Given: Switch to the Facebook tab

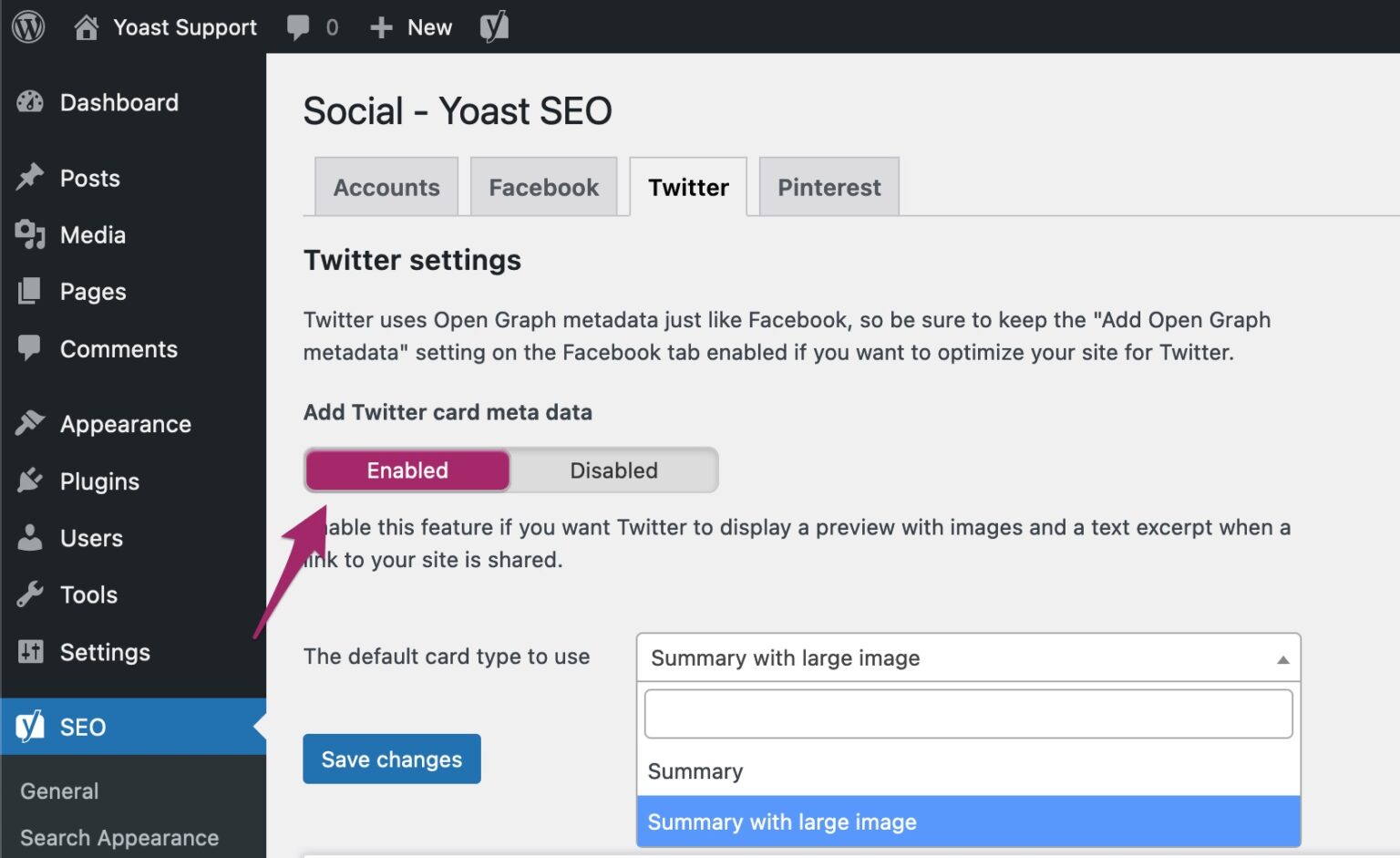Looking at the screenshot, I should pos(543,186).
